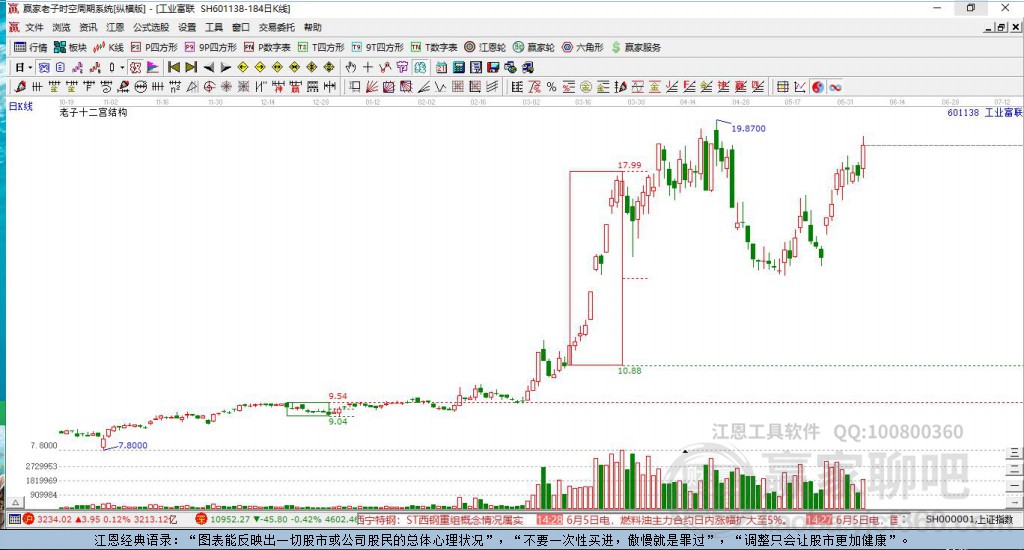The height and width of the screenshot is (550, 1024).
Task: Open the 公式选股 menu
Action: coord(151,27)
